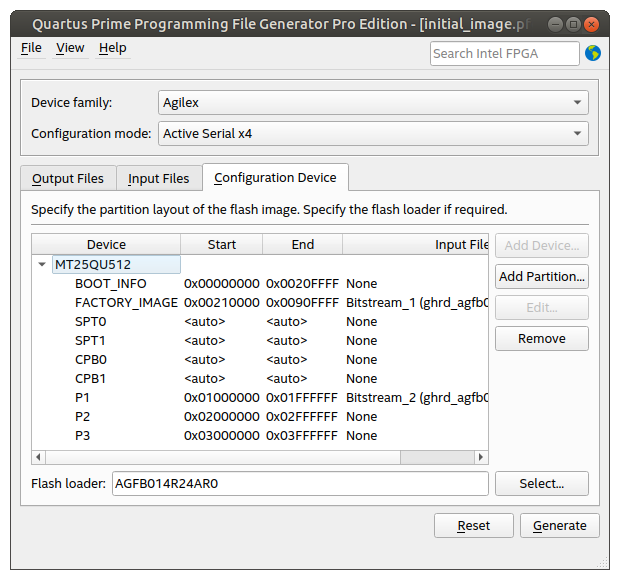The width and height of the screenshot is (620, 580).
Task: Select the P2 partition row
Action: 260,416
